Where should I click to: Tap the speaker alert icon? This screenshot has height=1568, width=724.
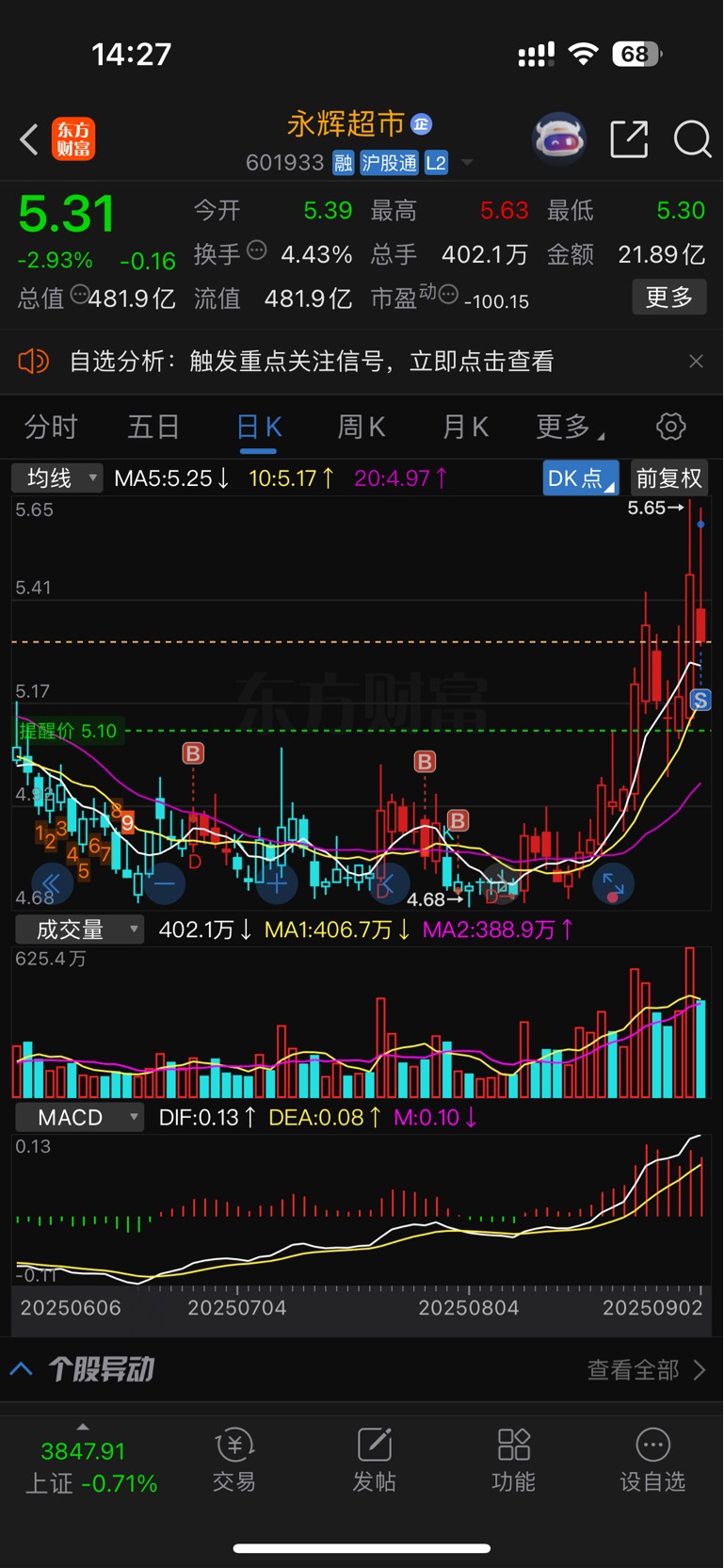33,362
